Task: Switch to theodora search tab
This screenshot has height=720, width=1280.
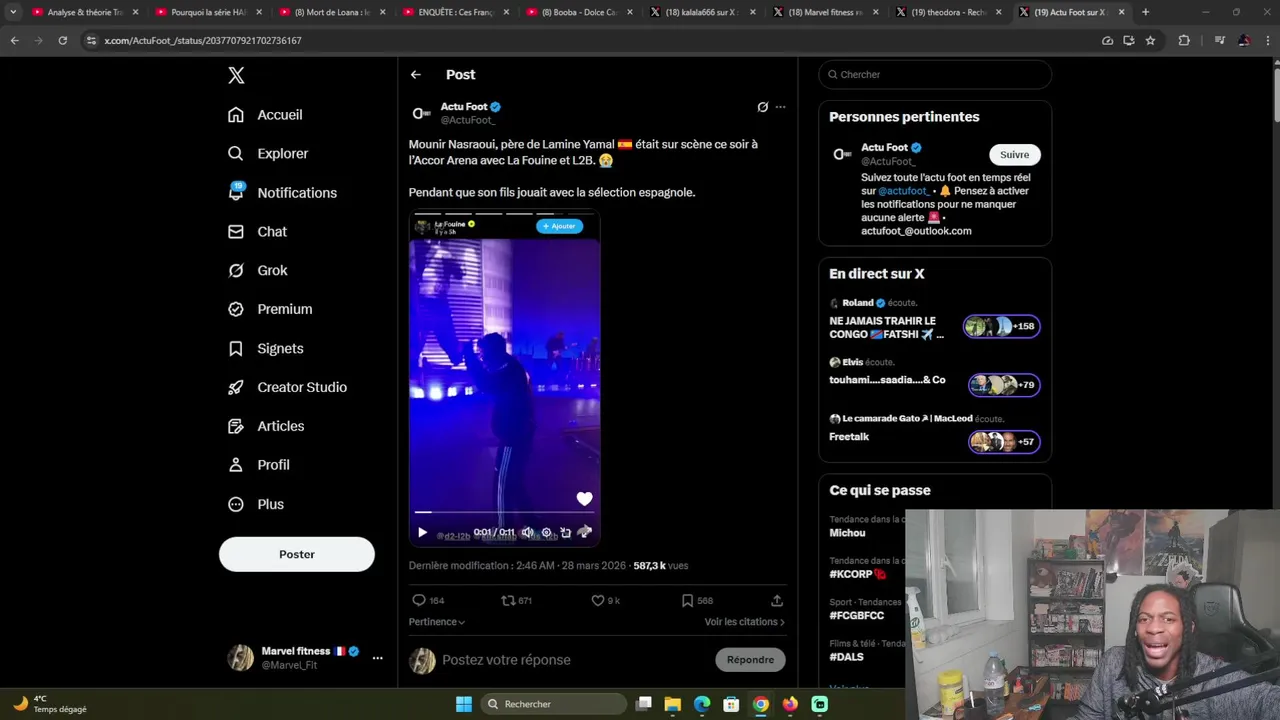Action: (948, 12)
